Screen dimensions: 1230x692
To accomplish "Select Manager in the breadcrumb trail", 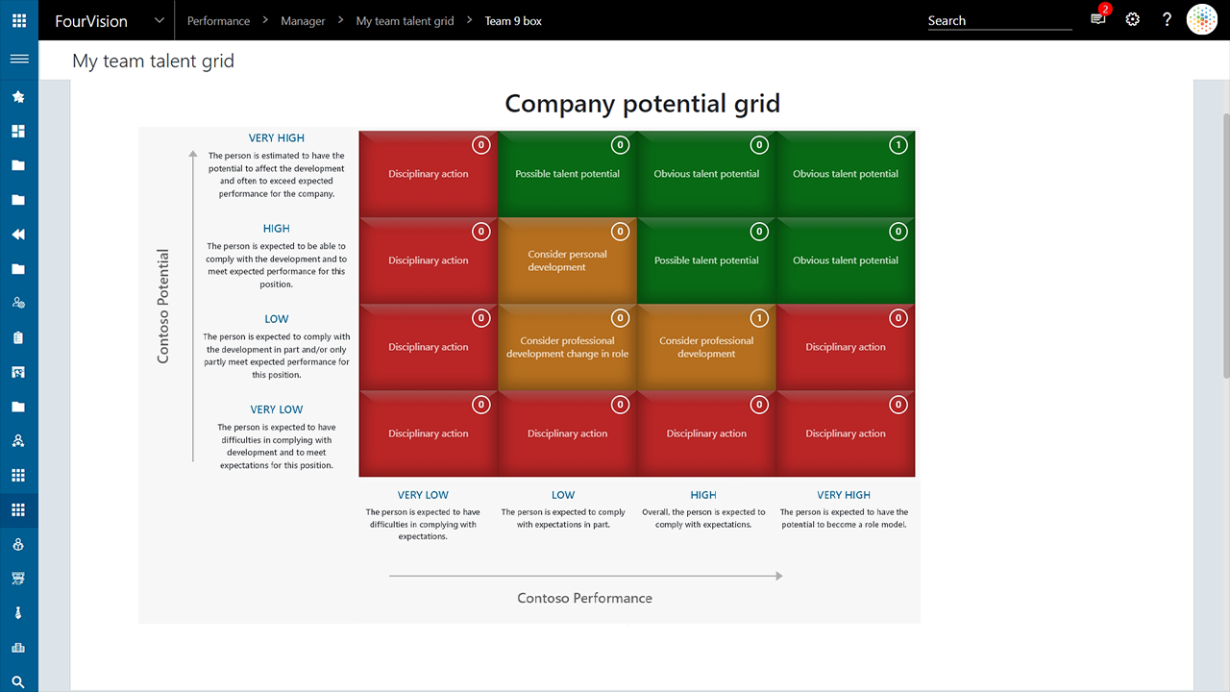I will point(303,20).
